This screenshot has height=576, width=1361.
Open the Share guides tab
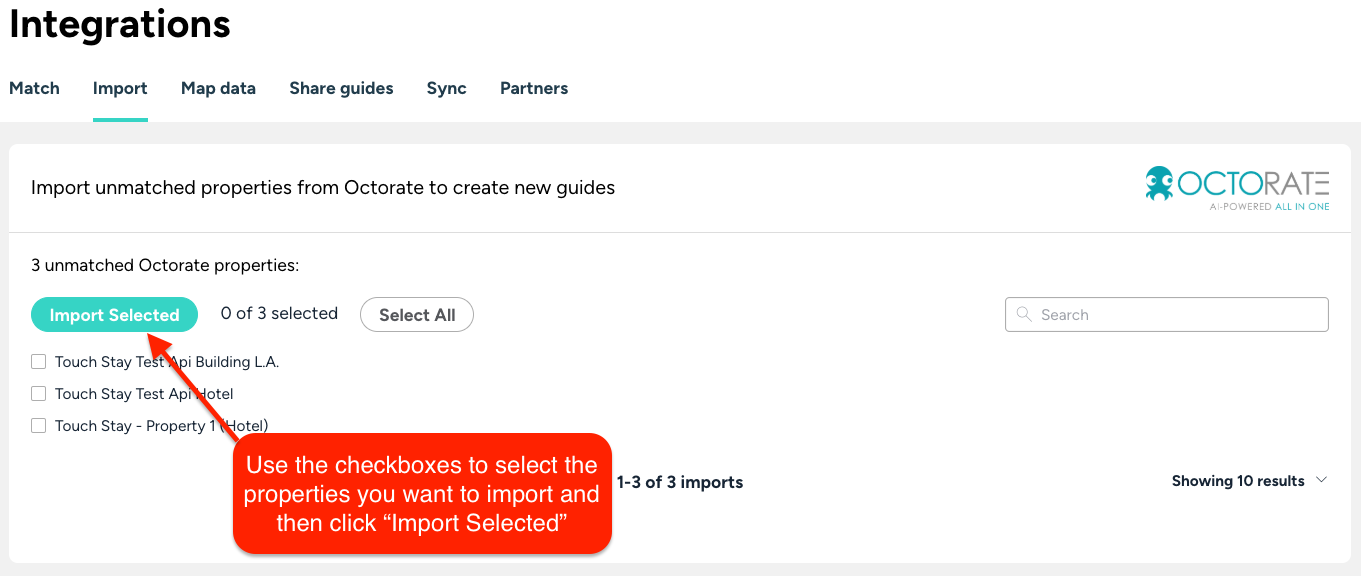[x=341, y=88]
